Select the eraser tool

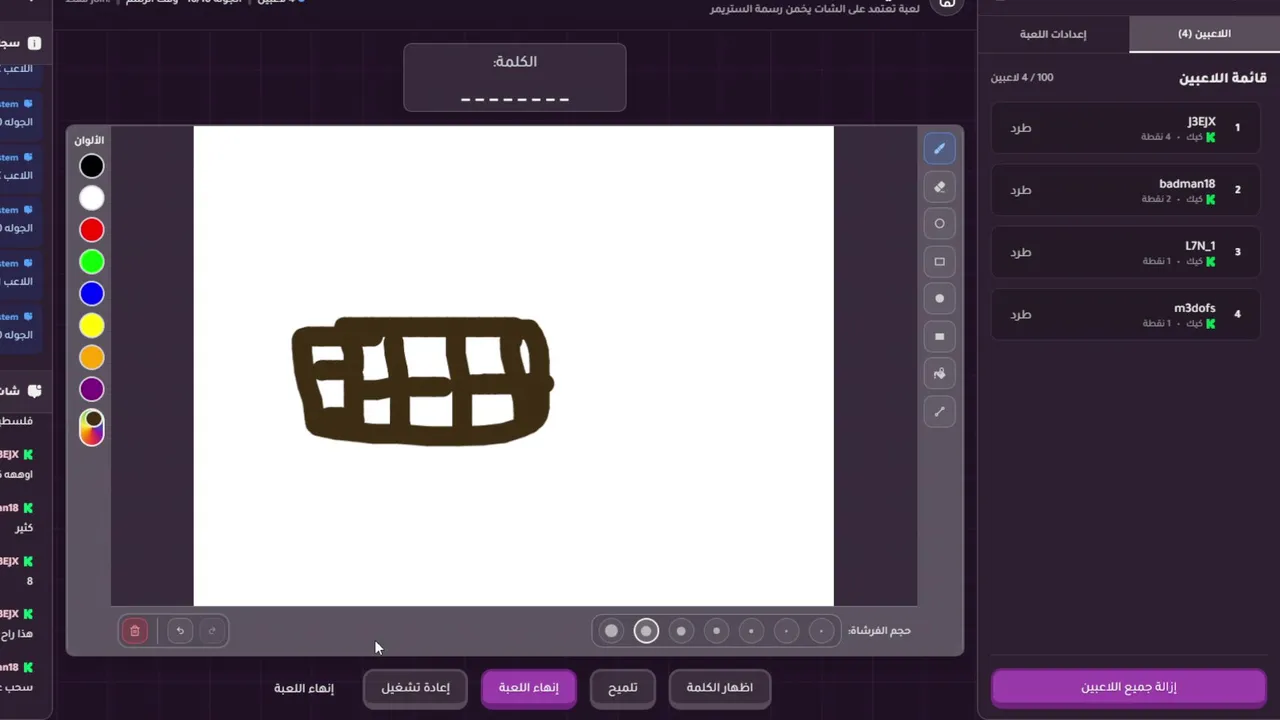[x=939, y=187]
